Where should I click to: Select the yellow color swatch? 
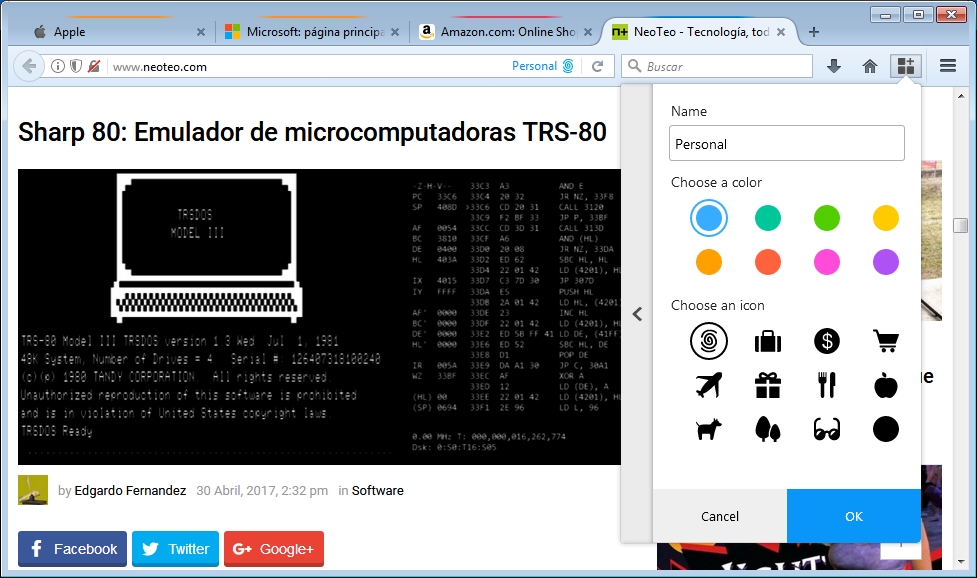pyautogui.click(x=885, y=218)
